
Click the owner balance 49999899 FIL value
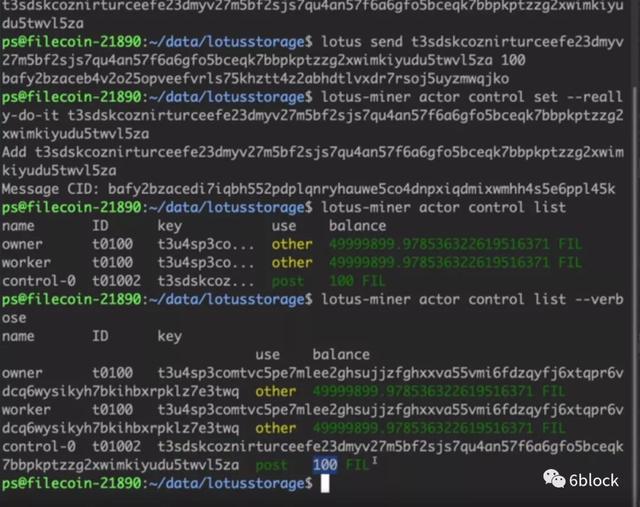pyautogui.click(x=455, y=244)
